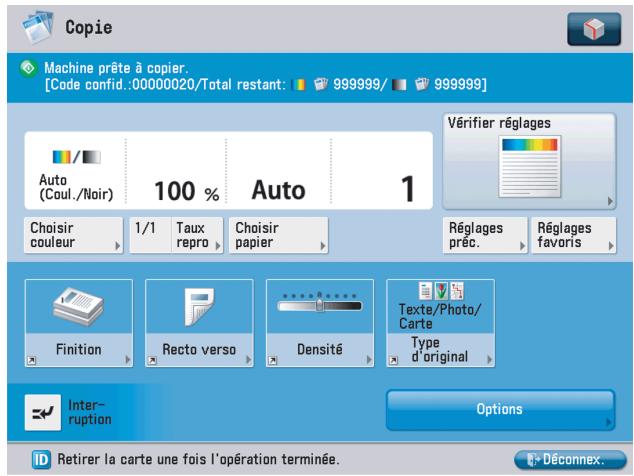The height and width of the screenshot is (476, 634).
Task: Open the main menu cube icon button
Action: click(594, 29)
